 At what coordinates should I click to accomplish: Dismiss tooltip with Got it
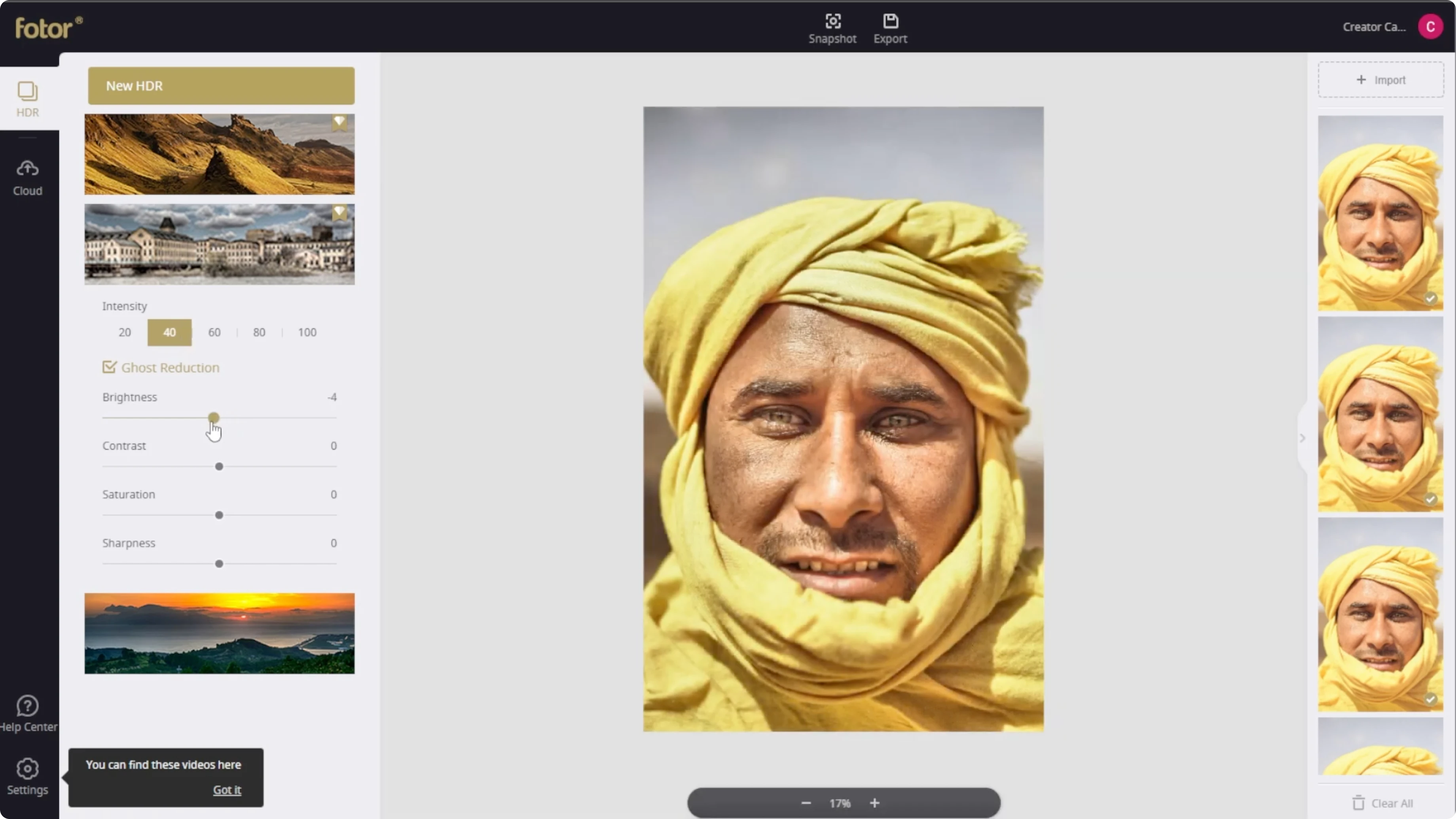pos(227,790)
